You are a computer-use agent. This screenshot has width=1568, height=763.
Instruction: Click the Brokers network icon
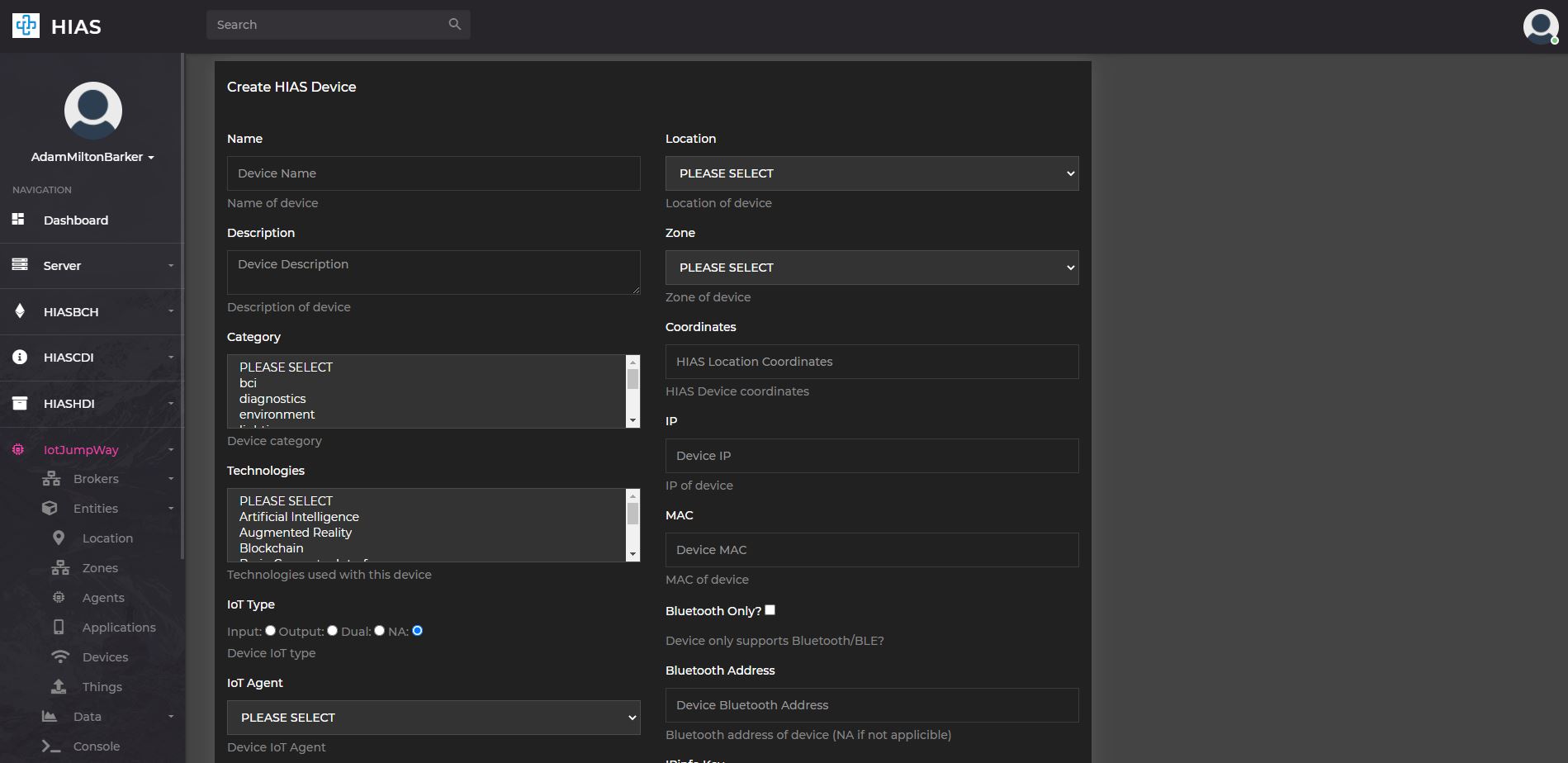(x=51, y=479)
